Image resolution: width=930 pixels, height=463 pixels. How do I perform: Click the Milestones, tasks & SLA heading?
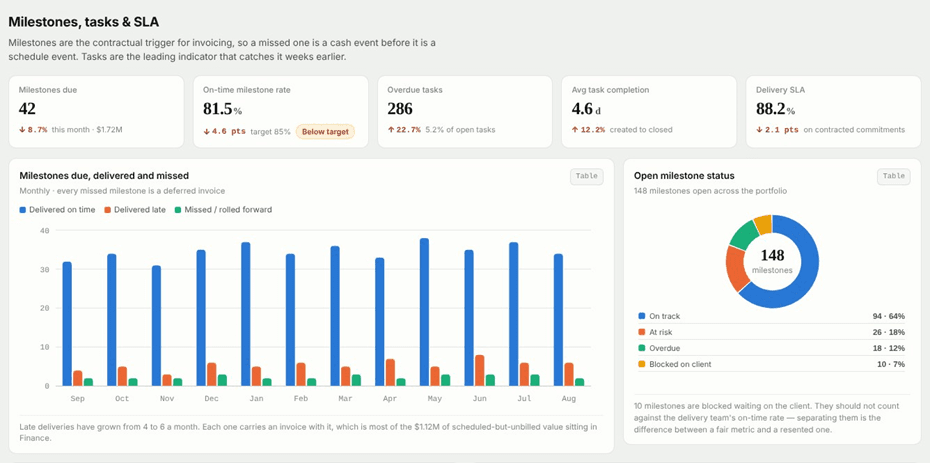point(84,23)
